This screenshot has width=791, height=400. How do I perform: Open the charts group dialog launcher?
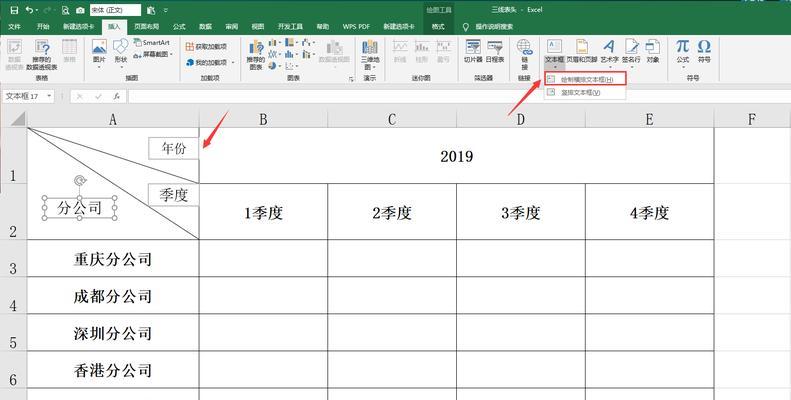351,79
